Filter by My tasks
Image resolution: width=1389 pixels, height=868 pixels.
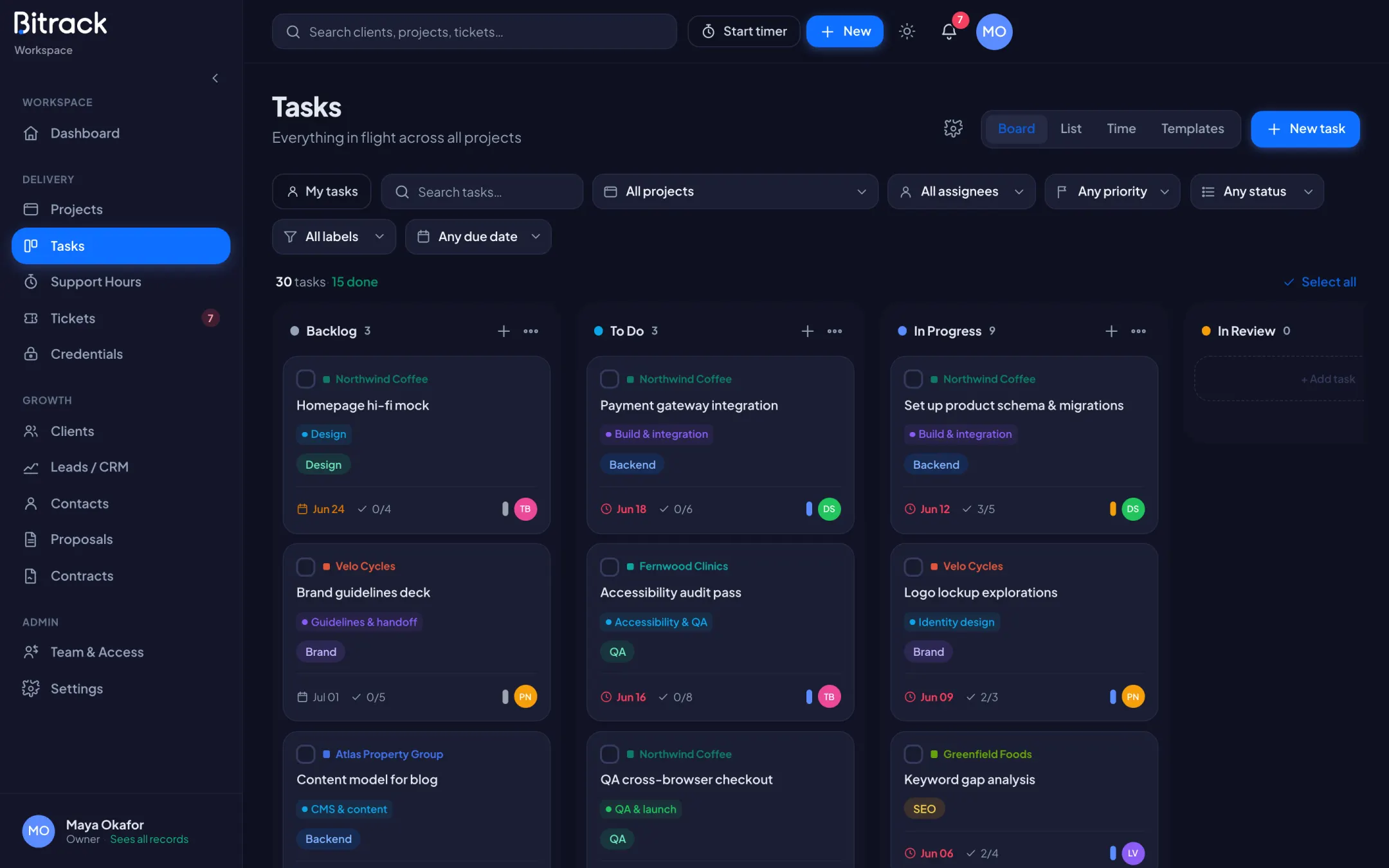point(322,192)
